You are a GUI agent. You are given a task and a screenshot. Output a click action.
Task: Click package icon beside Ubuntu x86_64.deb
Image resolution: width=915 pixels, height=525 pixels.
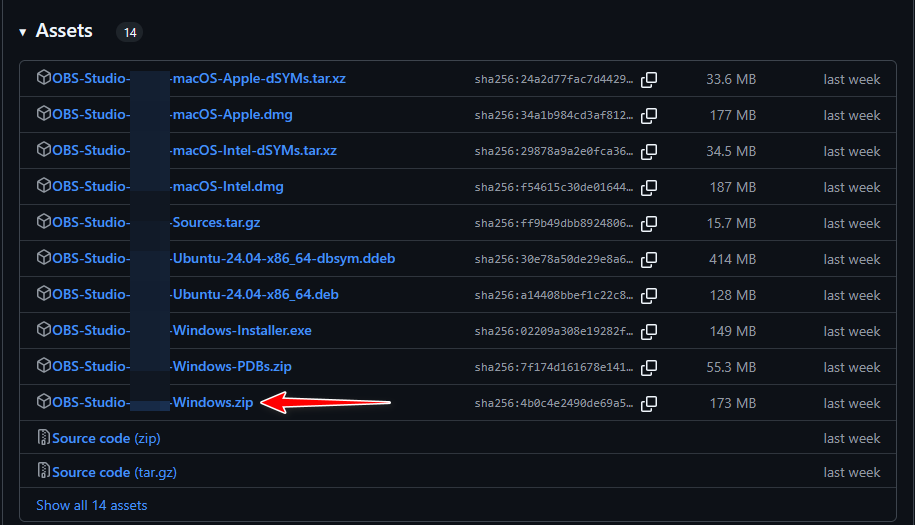[x=44, y=293]
